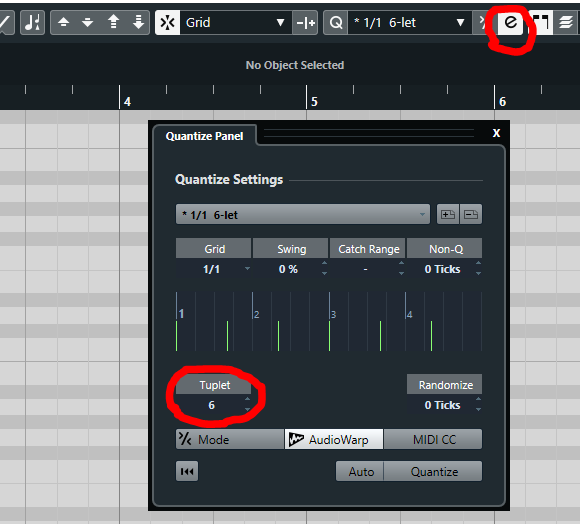This screenshot has height=524, width=580.
Task: Click the Randomize label button
Action: [445, 385]
